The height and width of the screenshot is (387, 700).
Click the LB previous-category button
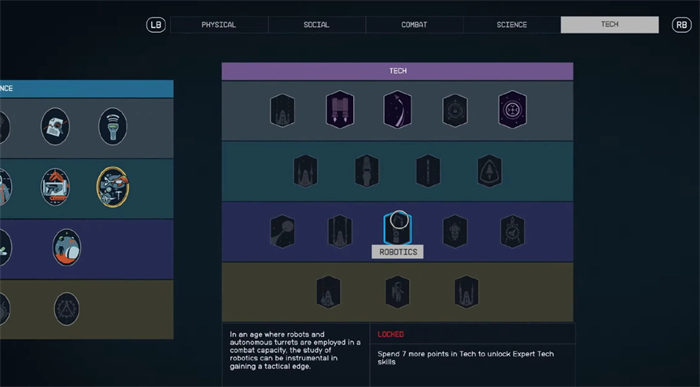tap(156, 25)
